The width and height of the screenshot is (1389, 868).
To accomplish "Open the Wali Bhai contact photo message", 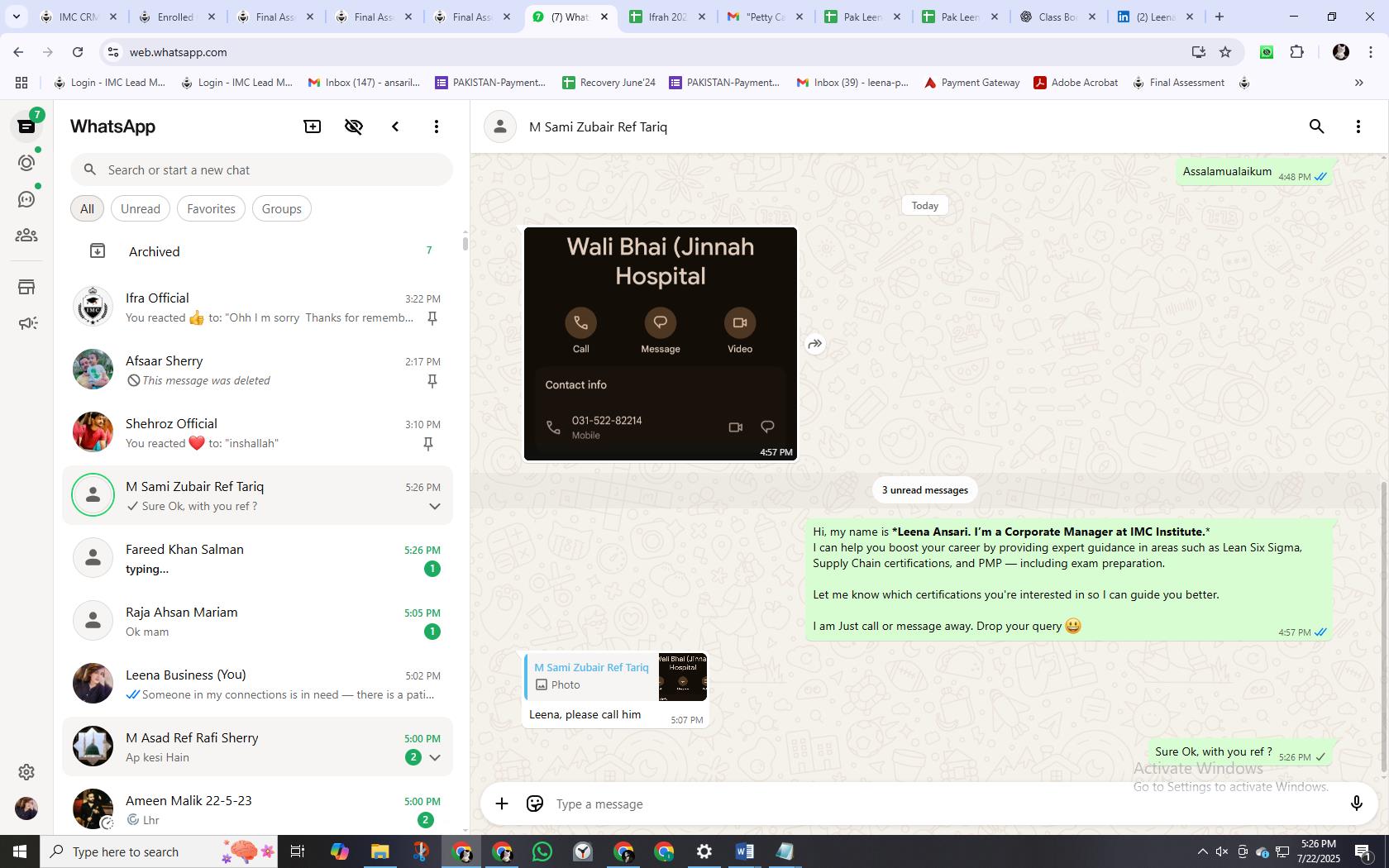I will 661,344.
